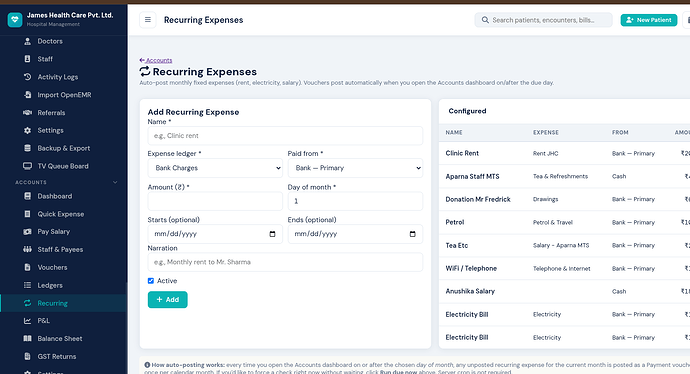Click the Vouchers document icon
This screenshot has width=690, height=374.
(x=27, y=267)
